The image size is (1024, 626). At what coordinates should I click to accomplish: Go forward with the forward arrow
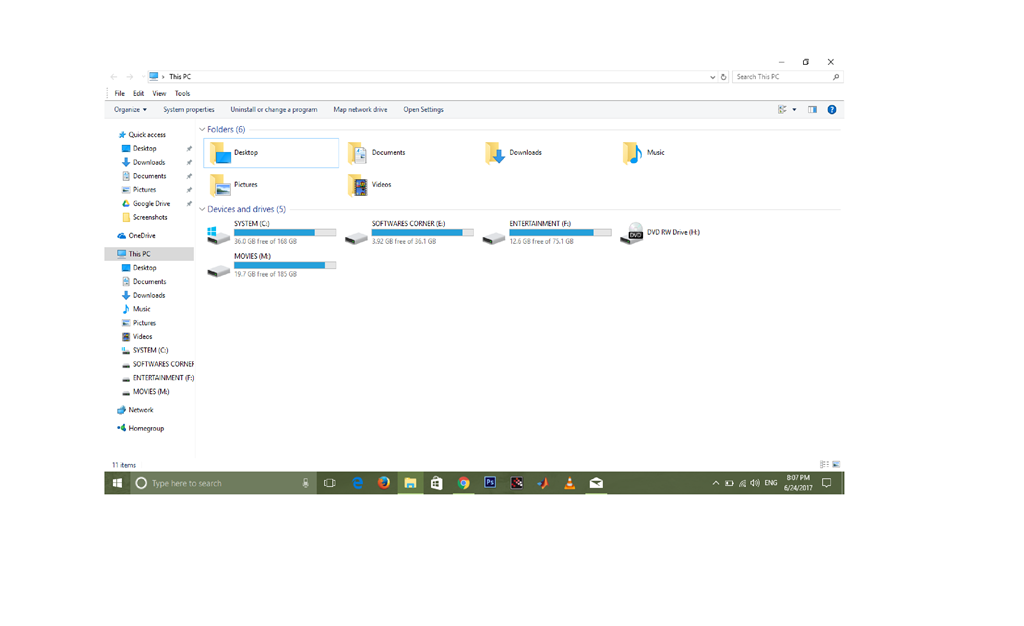[129, 77]
